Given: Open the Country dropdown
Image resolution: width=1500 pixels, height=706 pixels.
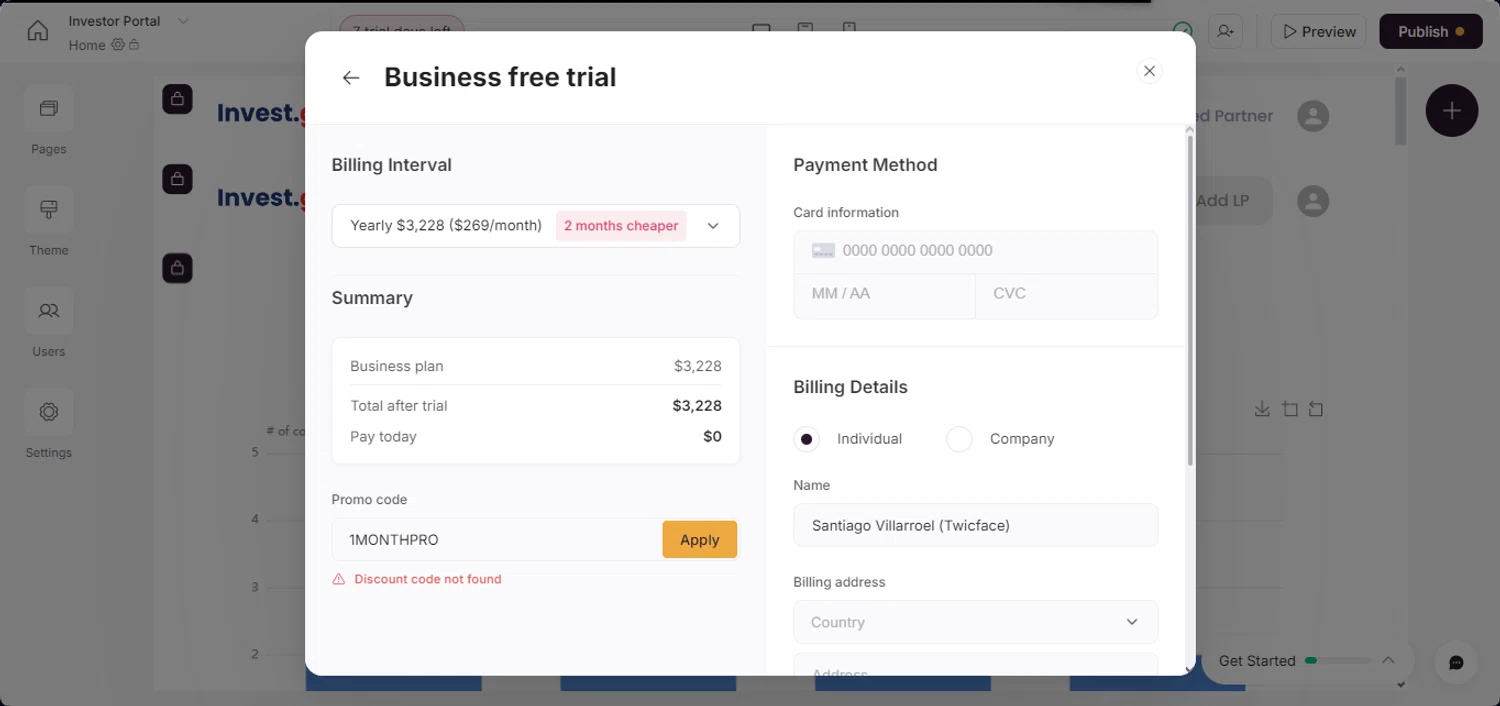Looking at the screenshot, I should 976,622.
